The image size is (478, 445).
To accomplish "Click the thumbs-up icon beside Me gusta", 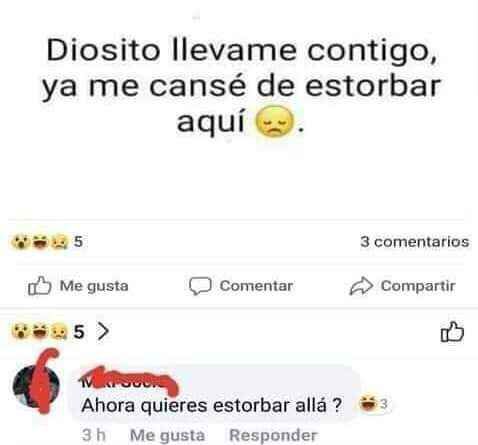I will [x=40, y=286].
